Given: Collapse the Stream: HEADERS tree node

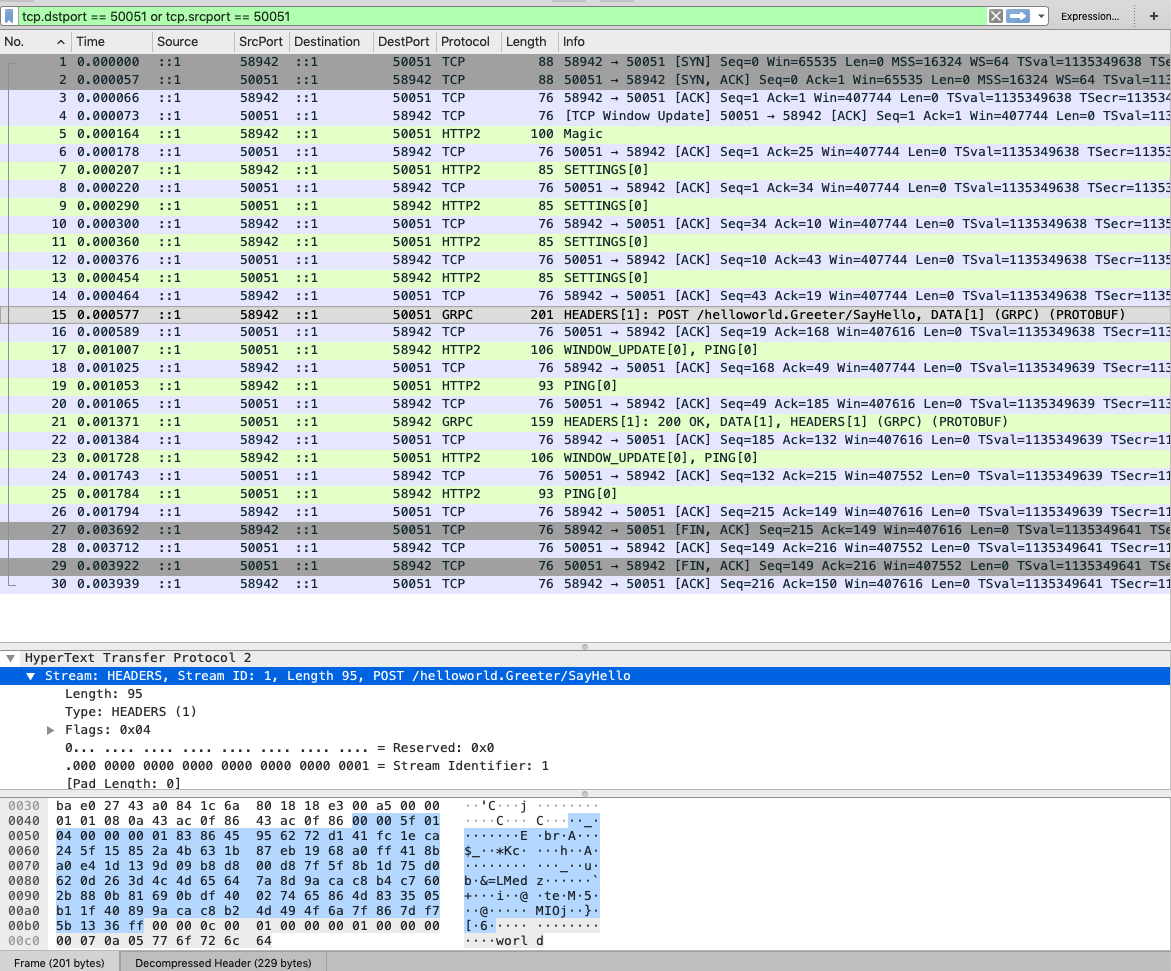Looking at the screenshot, I should coord(31,676).
